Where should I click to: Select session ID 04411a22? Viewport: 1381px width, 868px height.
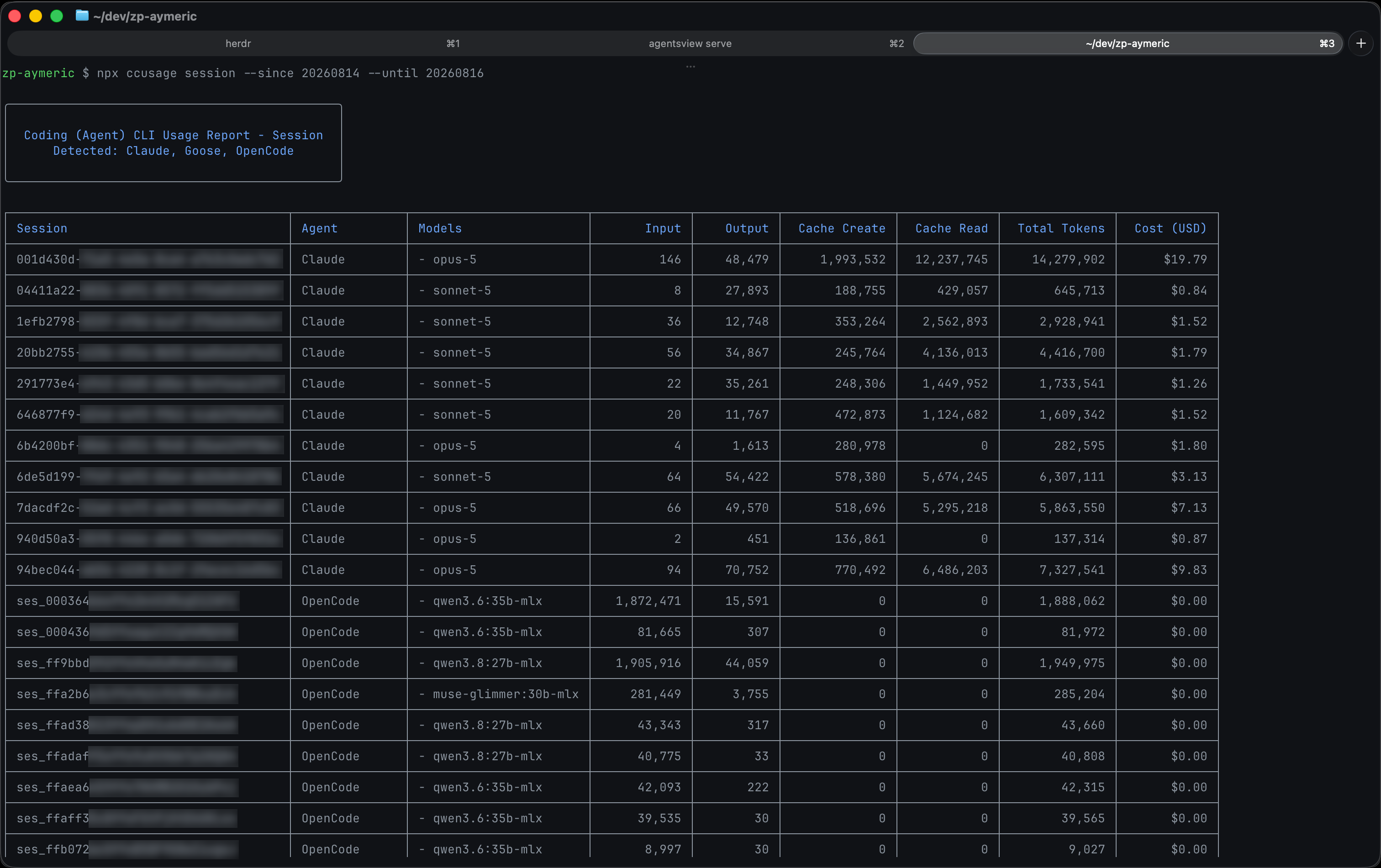[x=45, y=291]
